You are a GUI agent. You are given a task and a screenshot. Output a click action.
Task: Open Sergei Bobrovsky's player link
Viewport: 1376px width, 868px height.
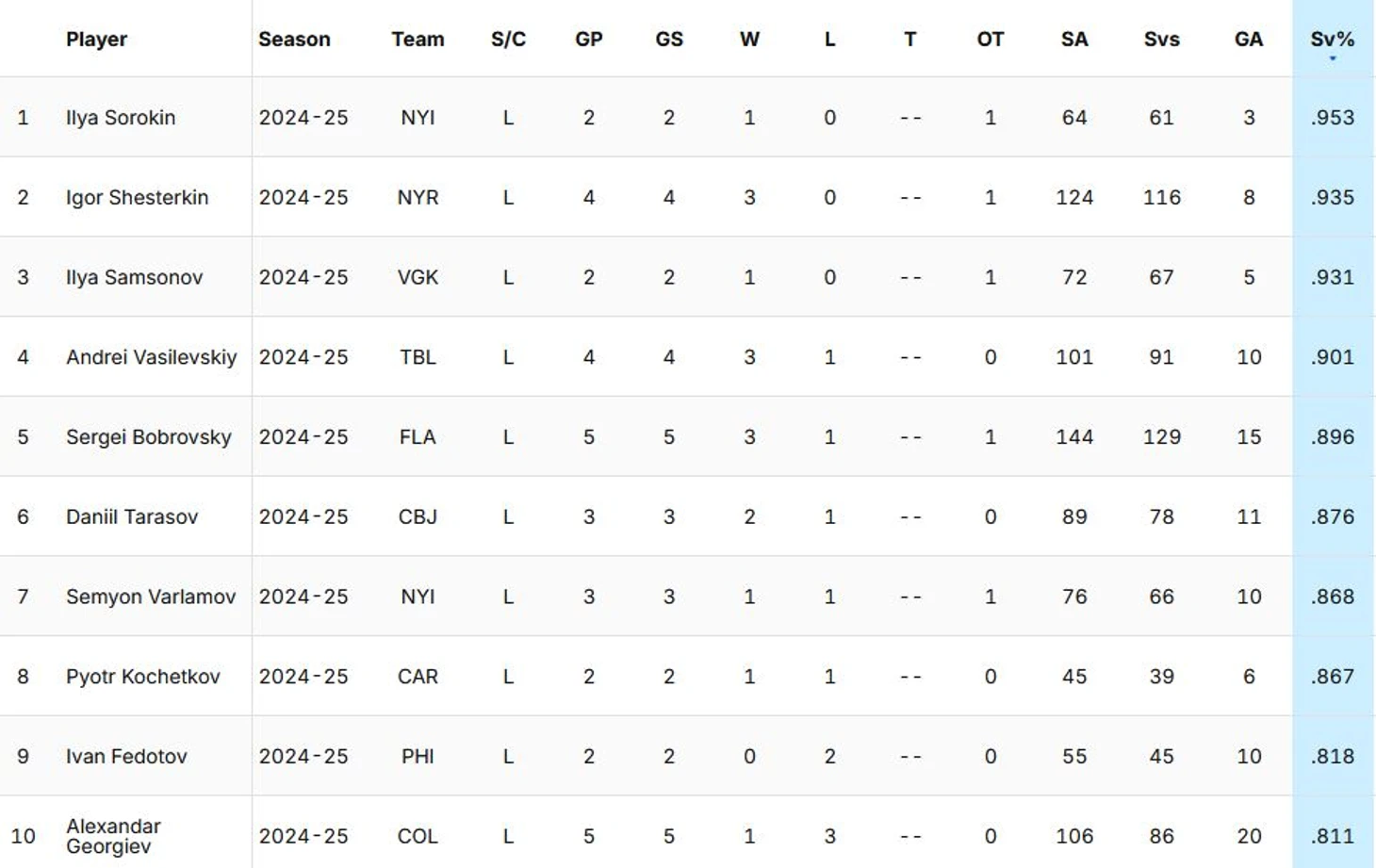[148, 437]
